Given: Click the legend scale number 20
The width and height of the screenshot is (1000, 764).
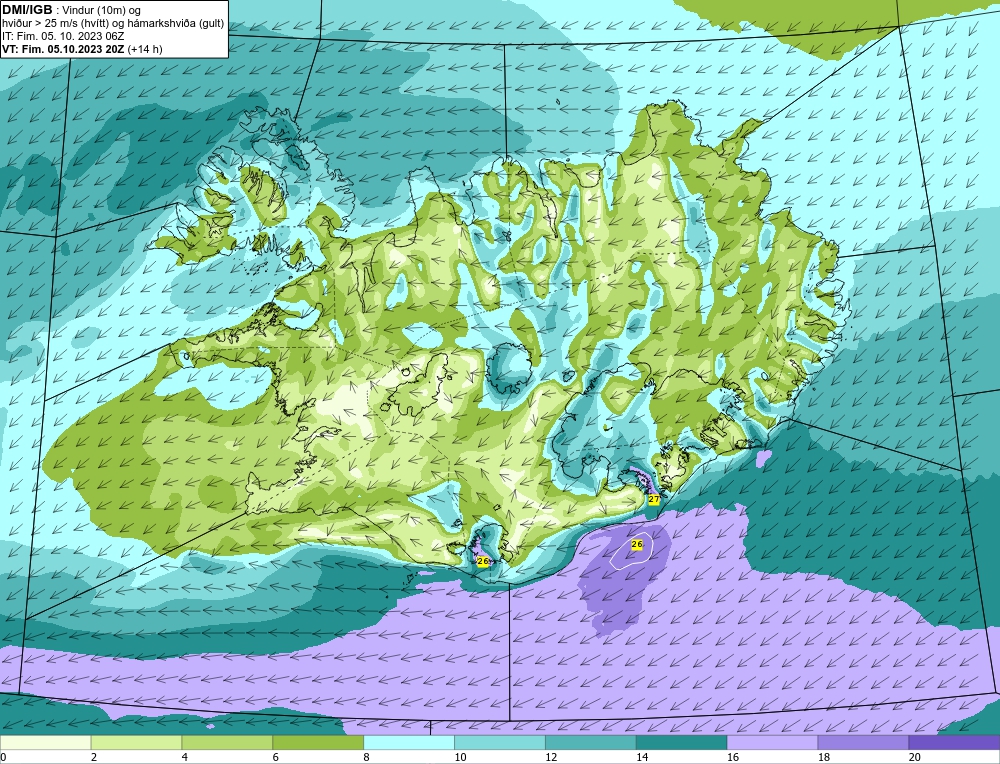Looking at the screenshot, I should click(x=915, y=757).
